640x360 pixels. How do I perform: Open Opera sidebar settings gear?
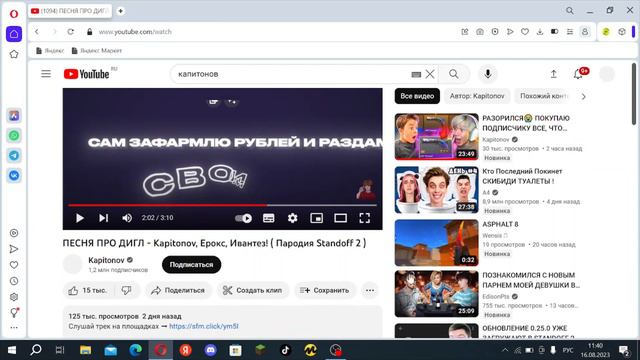pos(14,297)
